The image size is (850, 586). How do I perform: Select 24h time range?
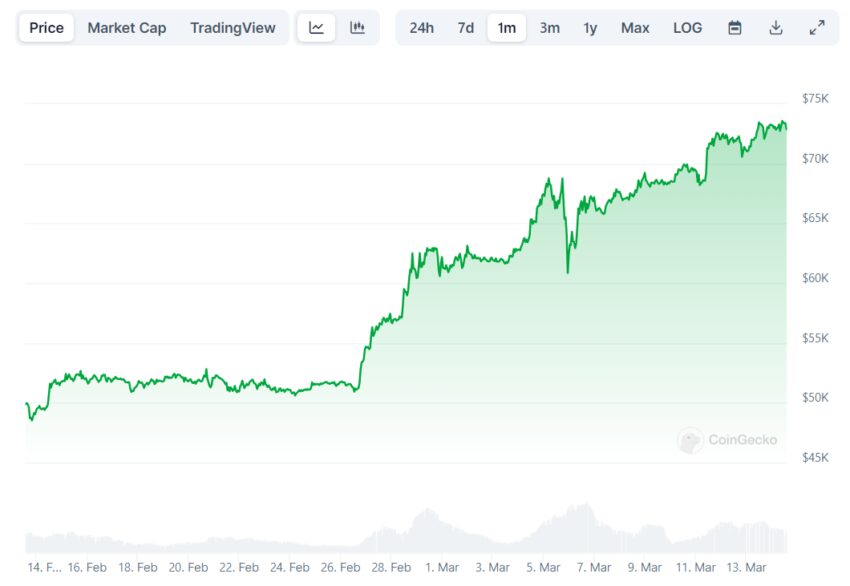(x=422, y=28)
